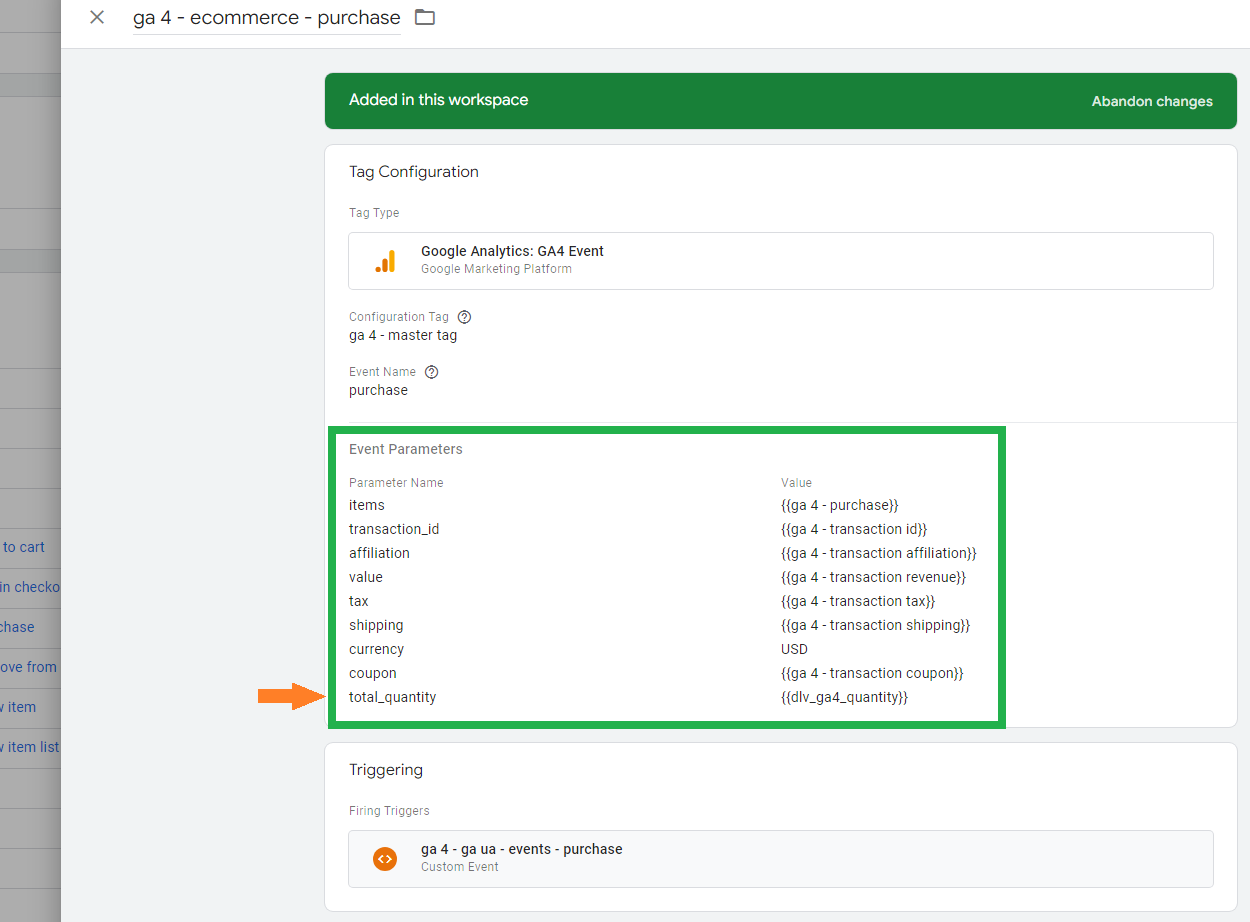Image resolution: width=1250 pixels, height=922 pixels.
Task: Click the USD currency value
Action: (x=794, y=649)
